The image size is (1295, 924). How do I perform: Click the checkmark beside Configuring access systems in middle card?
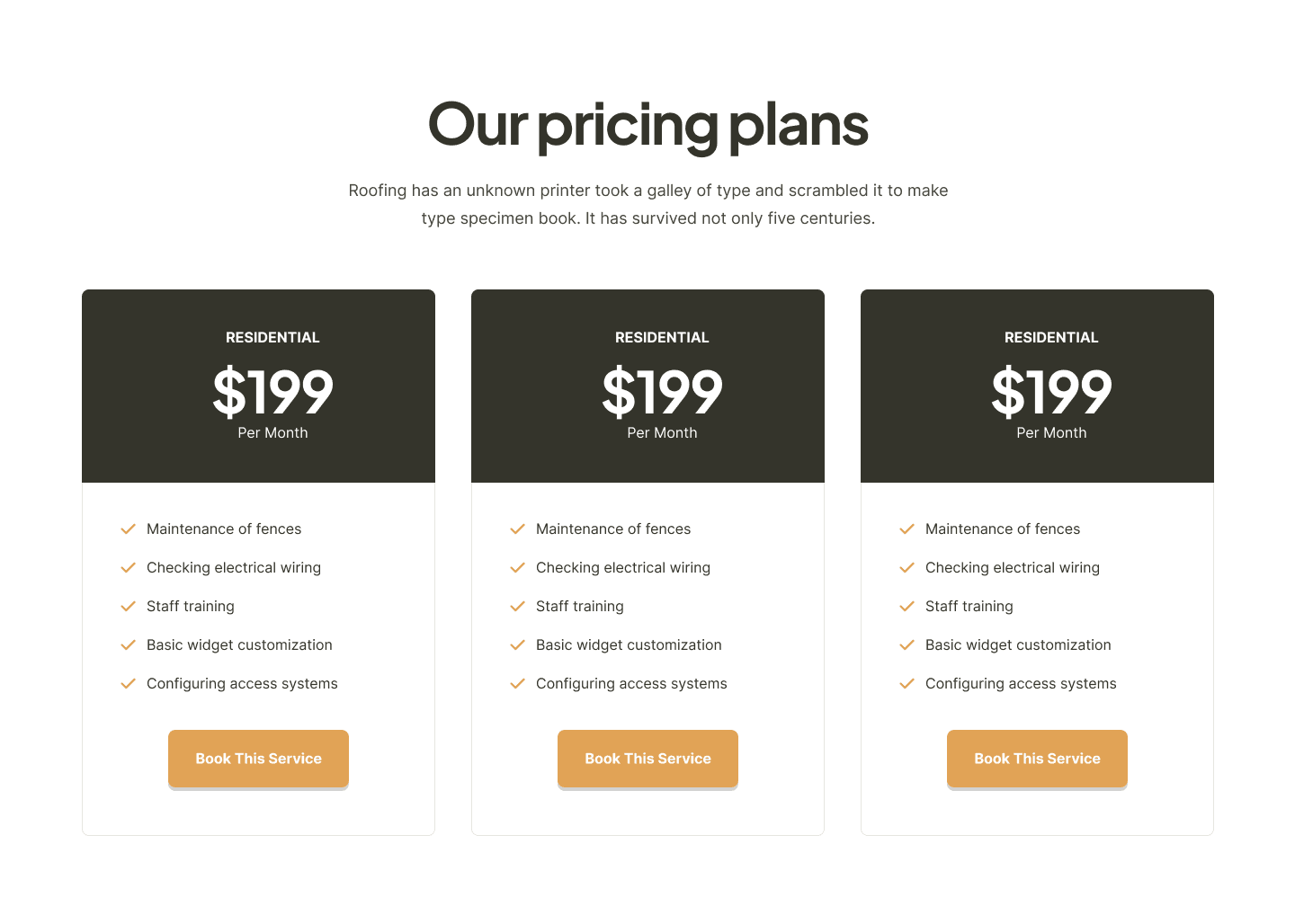coord(518,684)
